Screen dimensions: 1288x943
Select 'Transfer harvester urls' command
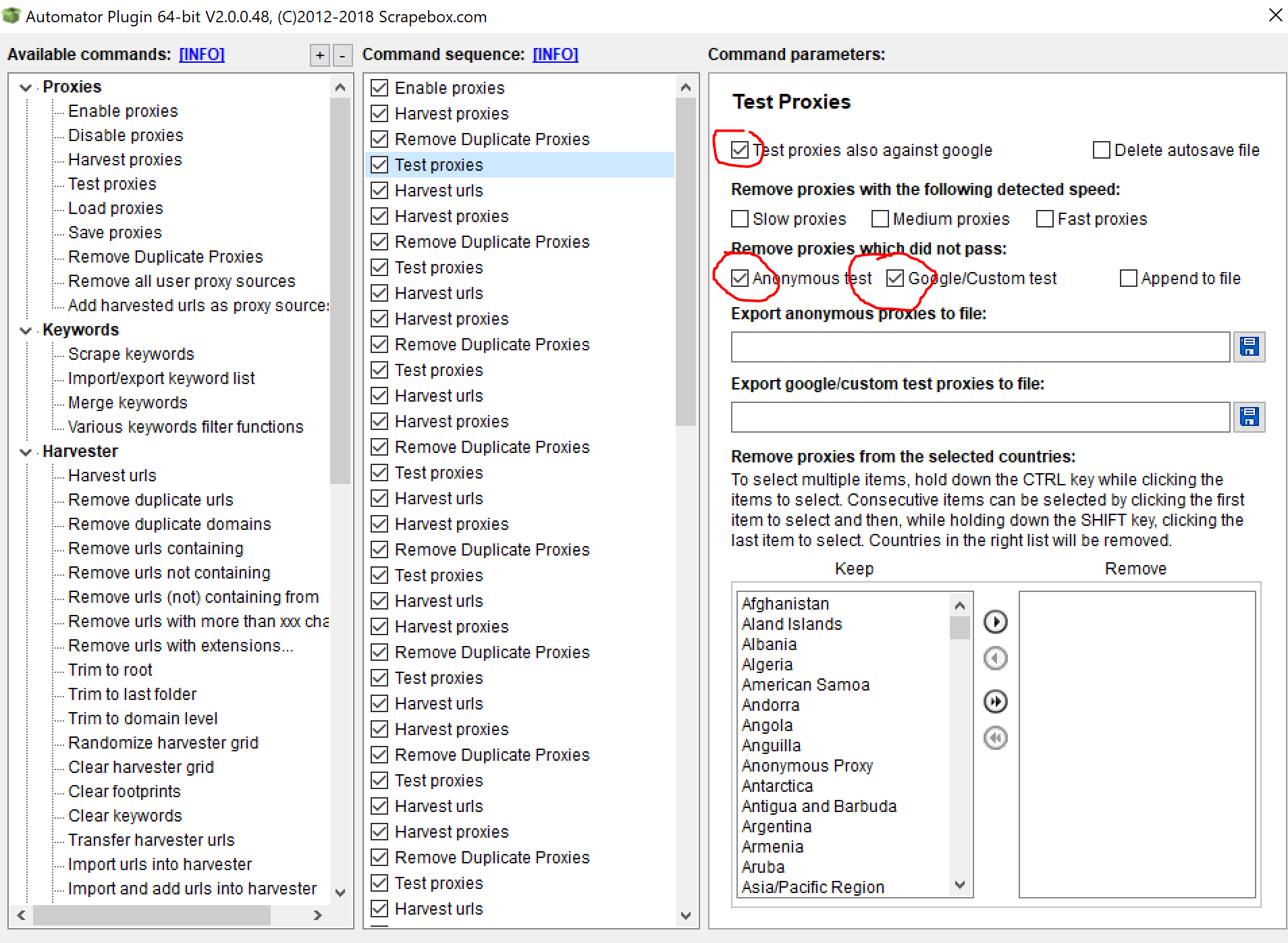151,840
